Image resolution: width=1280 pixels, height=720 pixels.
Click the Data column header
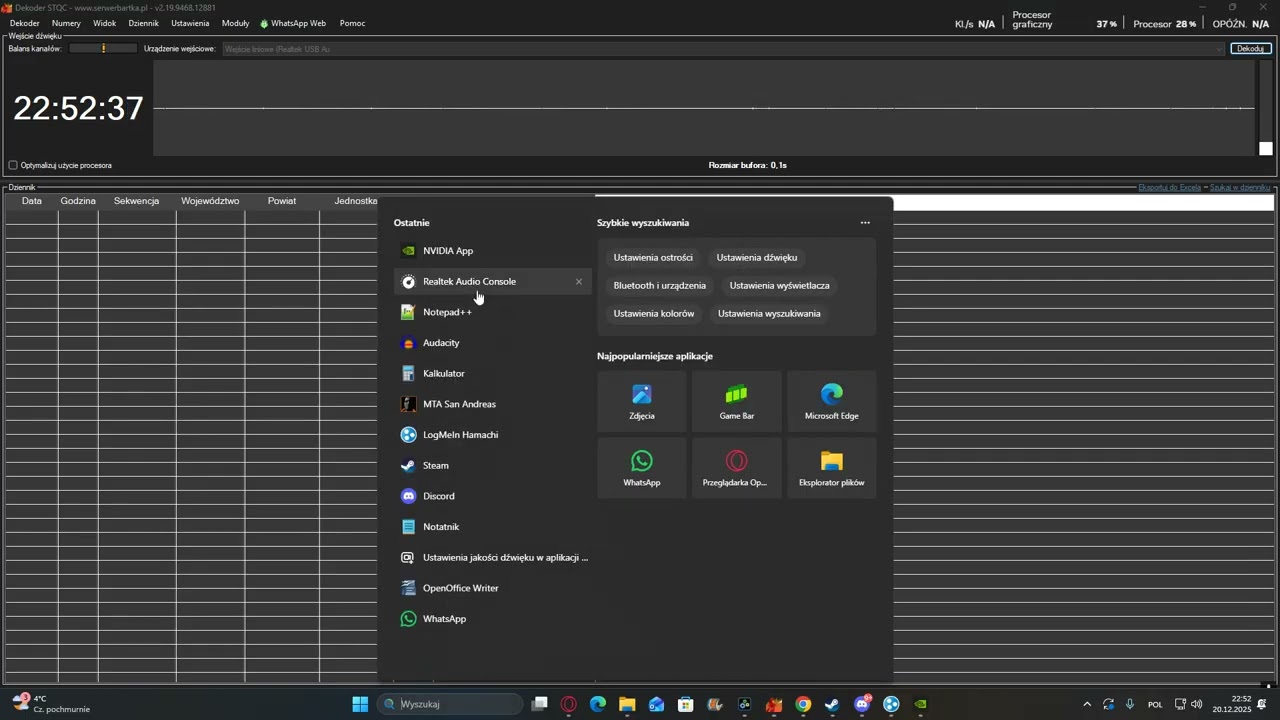[x=32, y=201]
